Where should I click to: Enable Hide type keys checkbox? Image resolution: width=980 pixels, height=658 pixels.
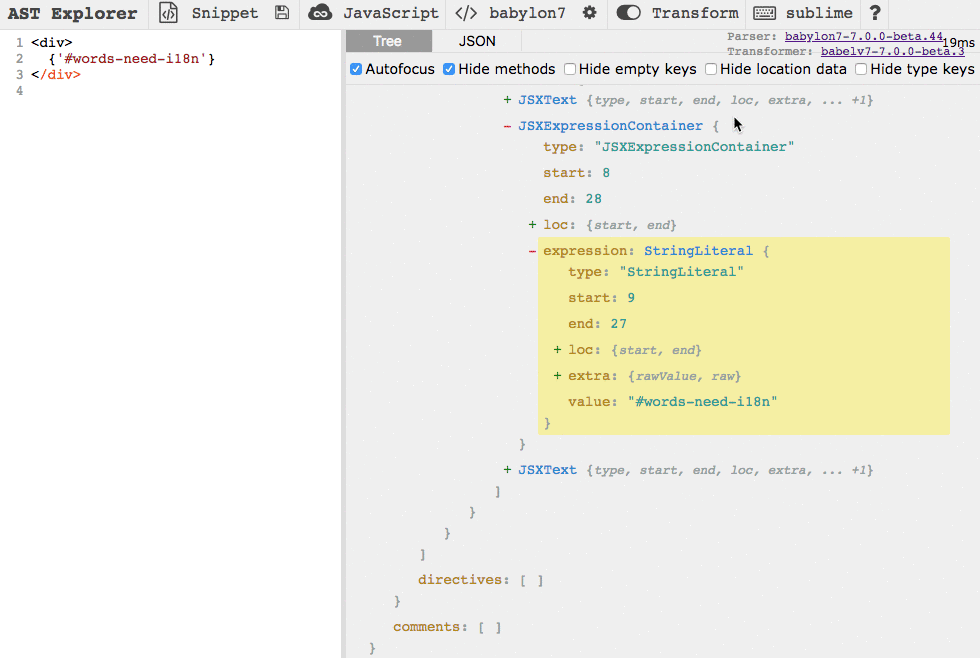click(x=861, y=69)
